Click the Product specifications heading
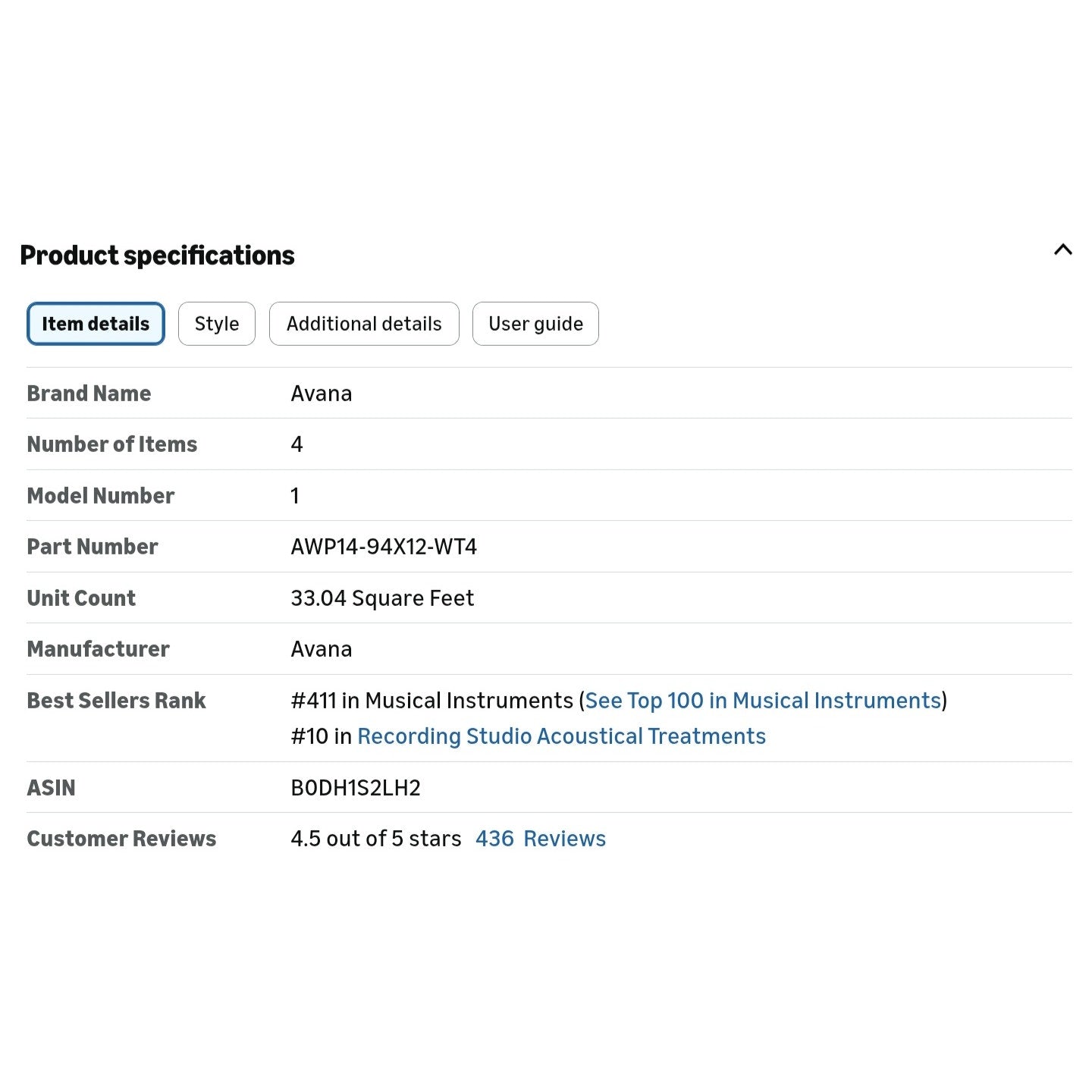The height and width of the screenshot is (1092, 1092). (157, 256)
